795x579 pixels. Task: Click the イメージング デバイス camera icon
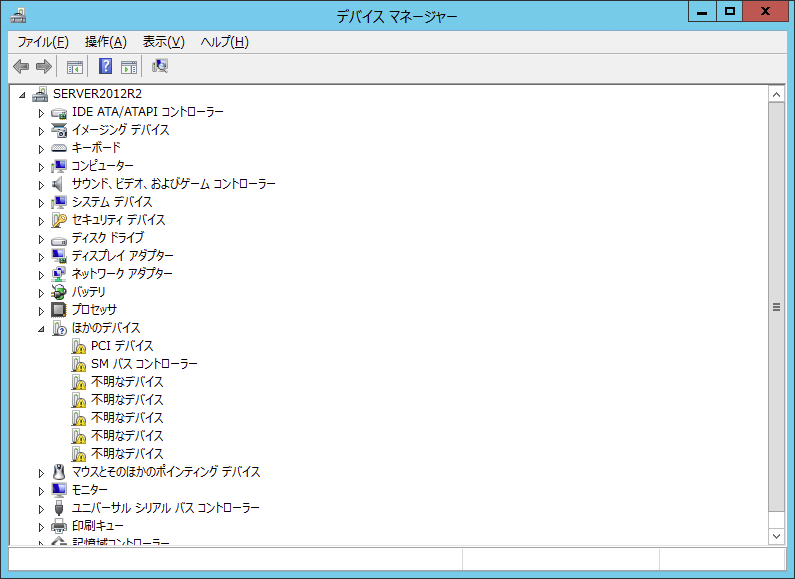(59, 130)
